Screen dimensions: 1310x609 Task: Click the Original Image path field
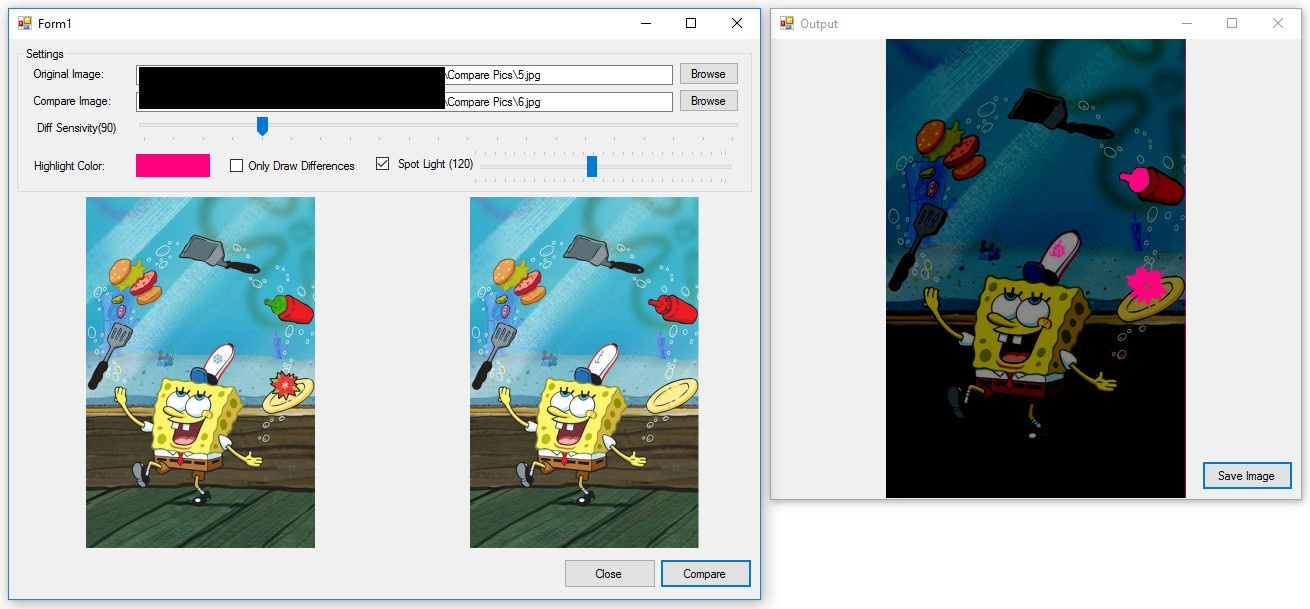tap(404, 75)
